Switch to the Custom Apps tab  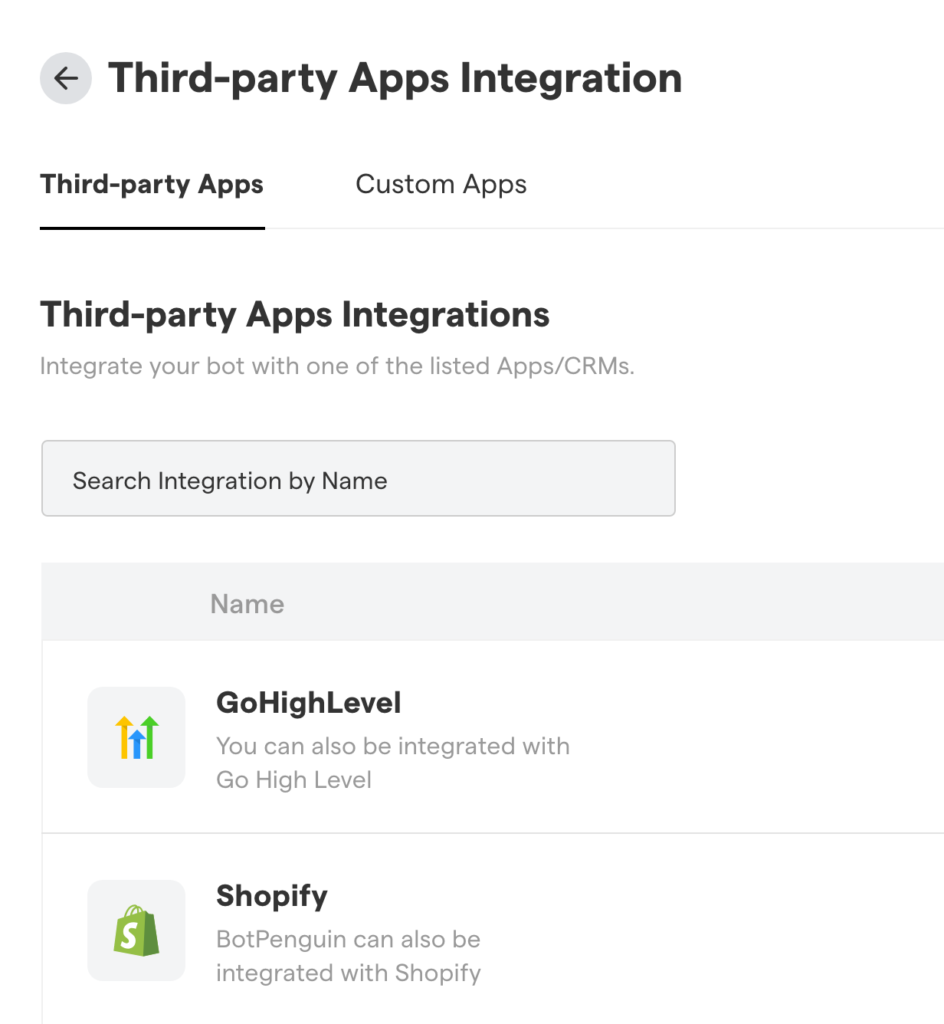[441, 185]
